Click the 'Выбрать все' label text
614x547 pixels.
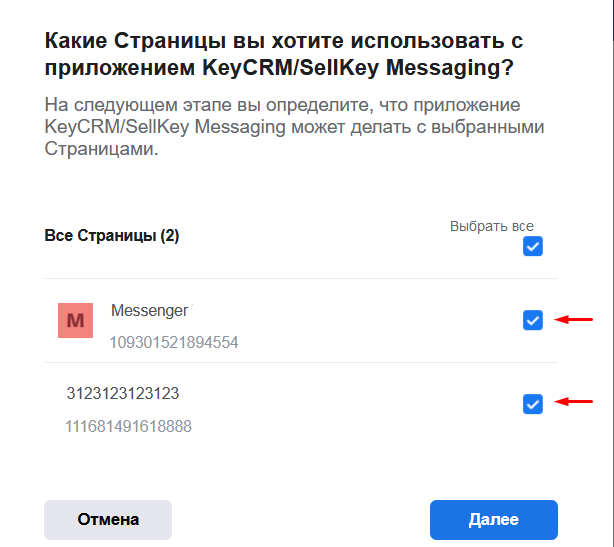(x=491, y=226)
